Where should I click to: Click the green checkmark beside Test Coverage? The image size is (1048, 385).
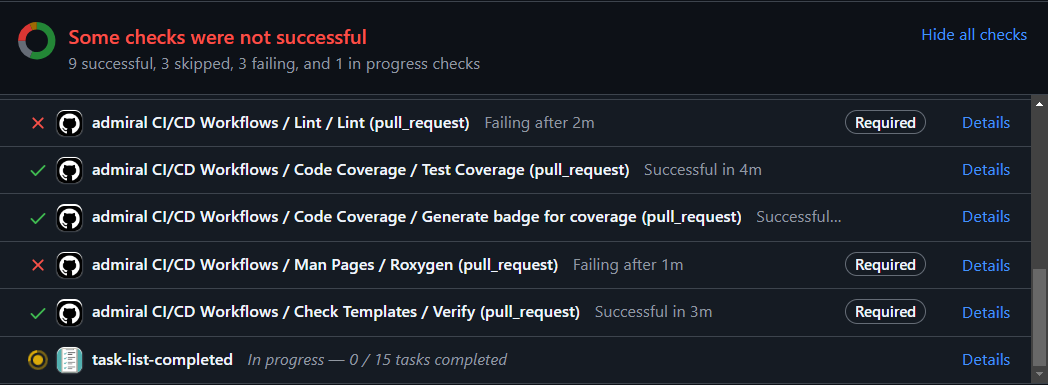[38, 171]
